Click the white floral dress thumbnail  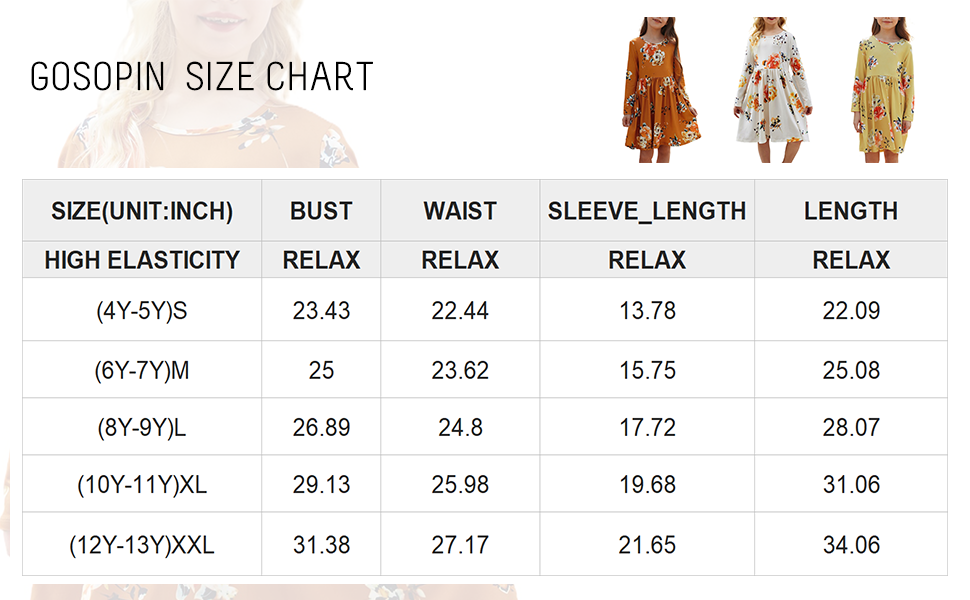pyautogui.click(x=771, y=90)
